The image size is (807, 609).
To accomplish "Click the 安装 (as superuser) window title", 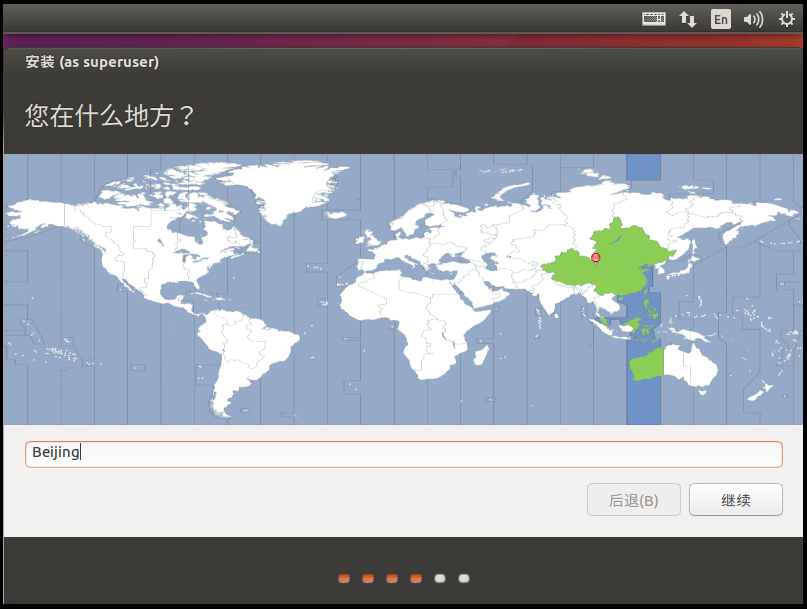I will click(x=92, y=62).
